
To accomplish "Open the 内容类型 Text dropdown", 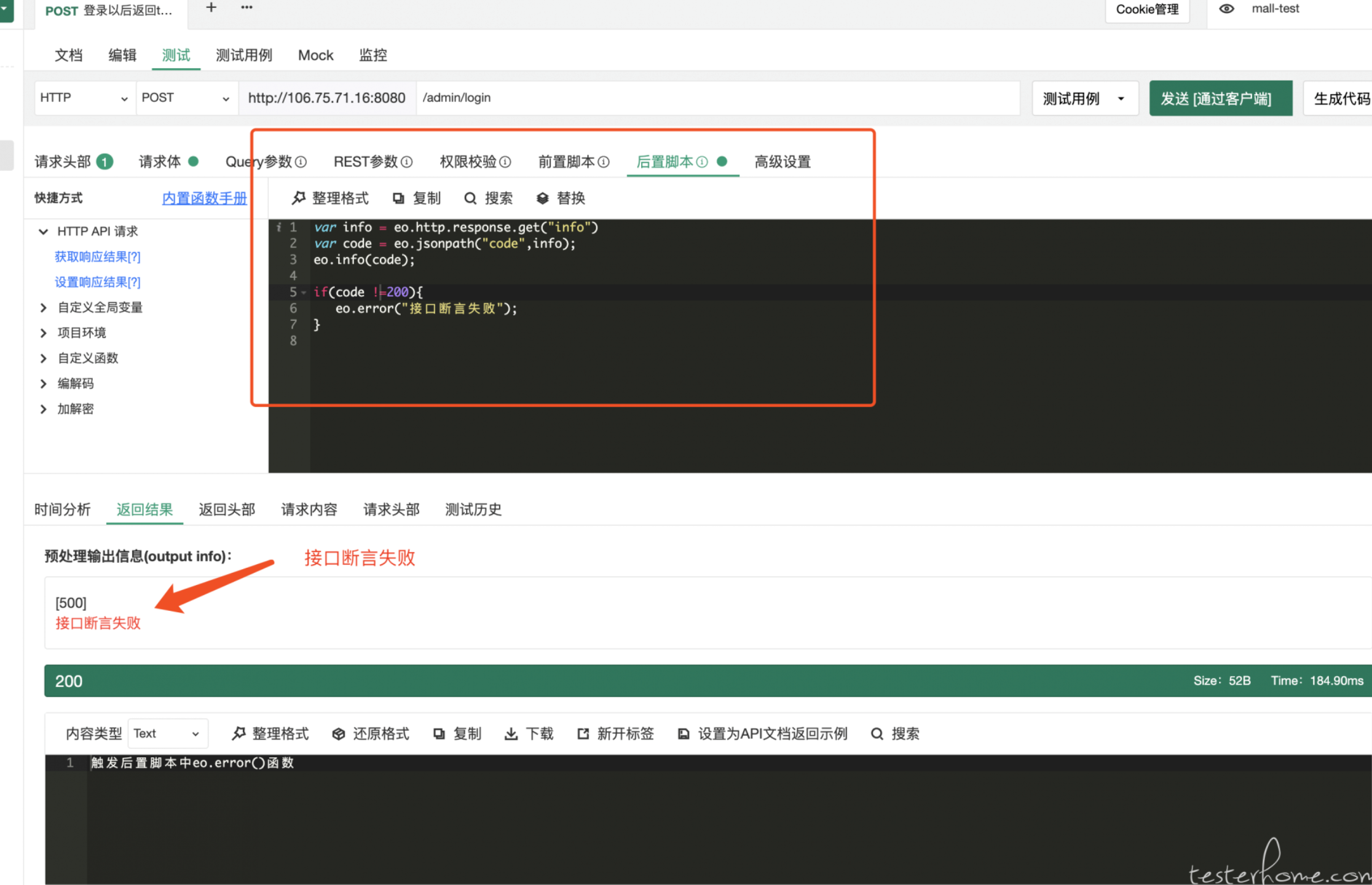I will tap(167, 734).
